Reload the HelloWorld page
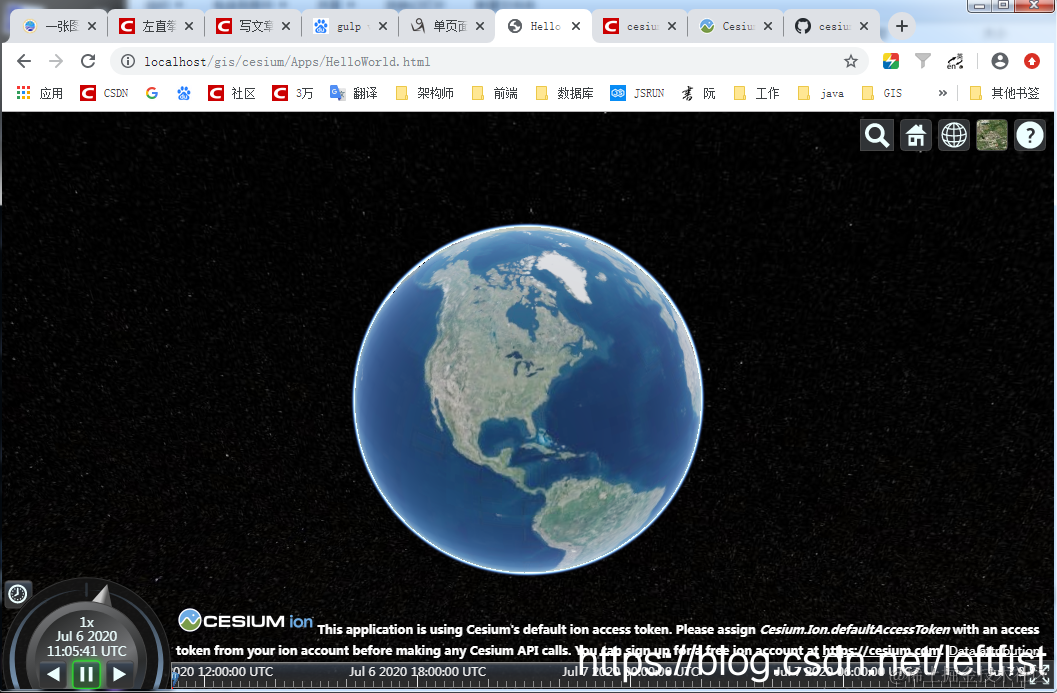Image resolution: width=1057 pixels, height=693 pixels. tap(88, 61)
